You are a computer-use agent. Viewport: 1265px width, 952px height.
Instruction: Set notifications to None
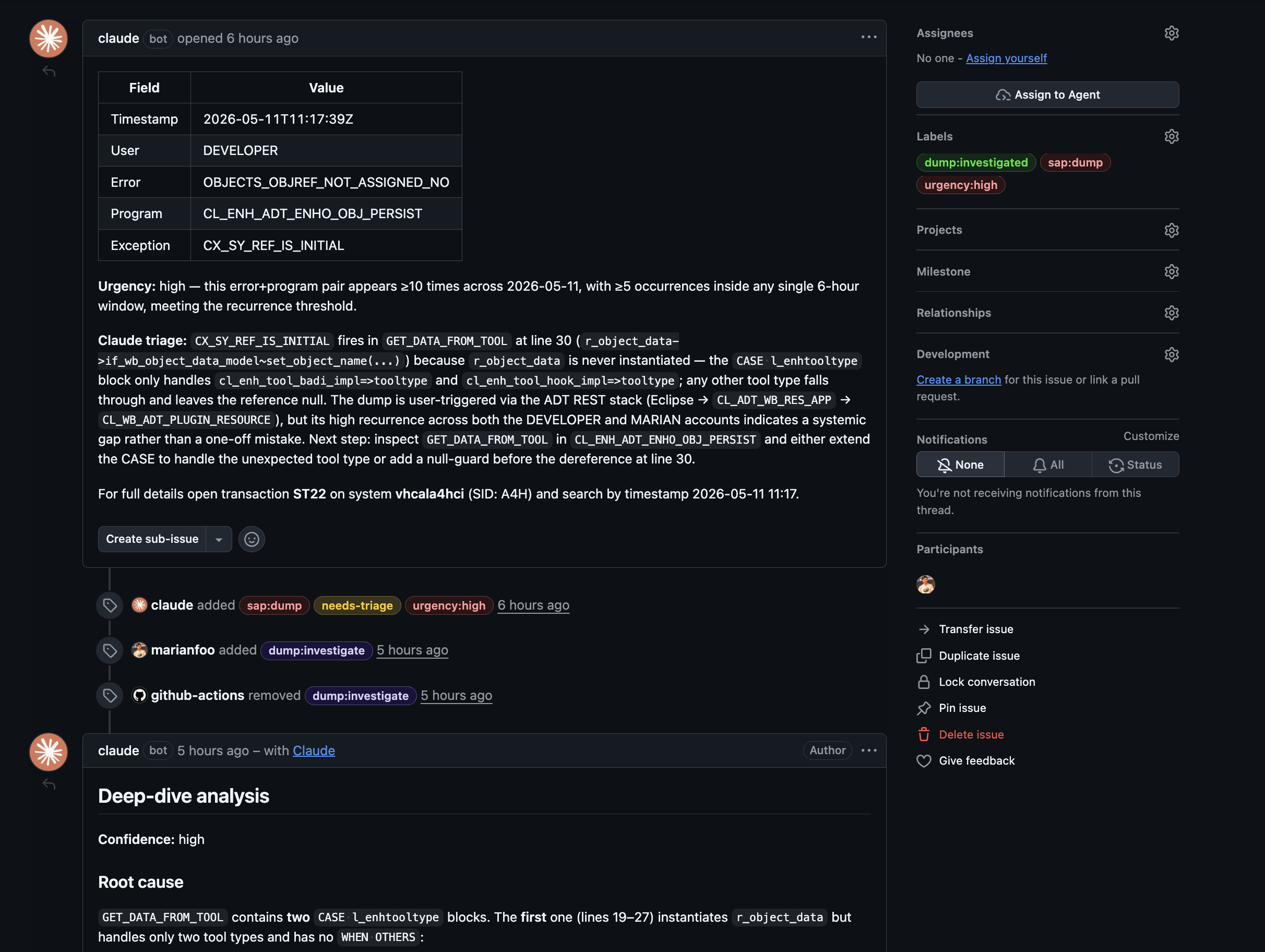[960, 465]
